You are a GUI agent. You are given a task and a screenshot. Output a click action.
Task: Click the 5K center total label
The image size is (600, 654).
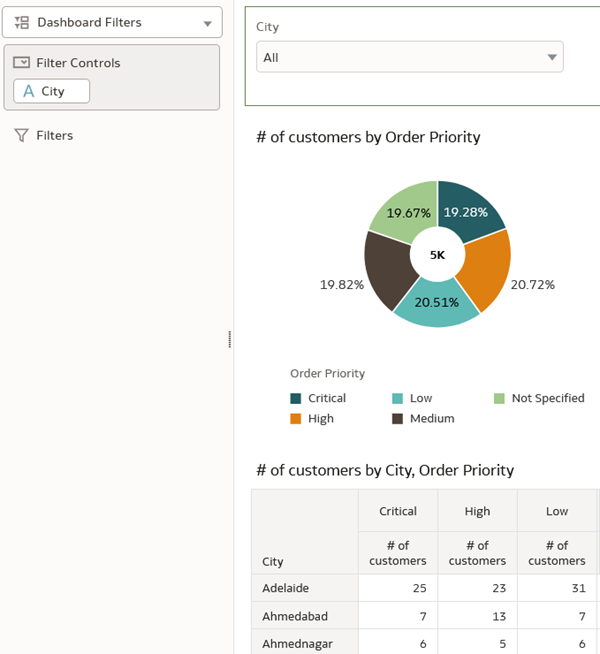tap(437, 255)
